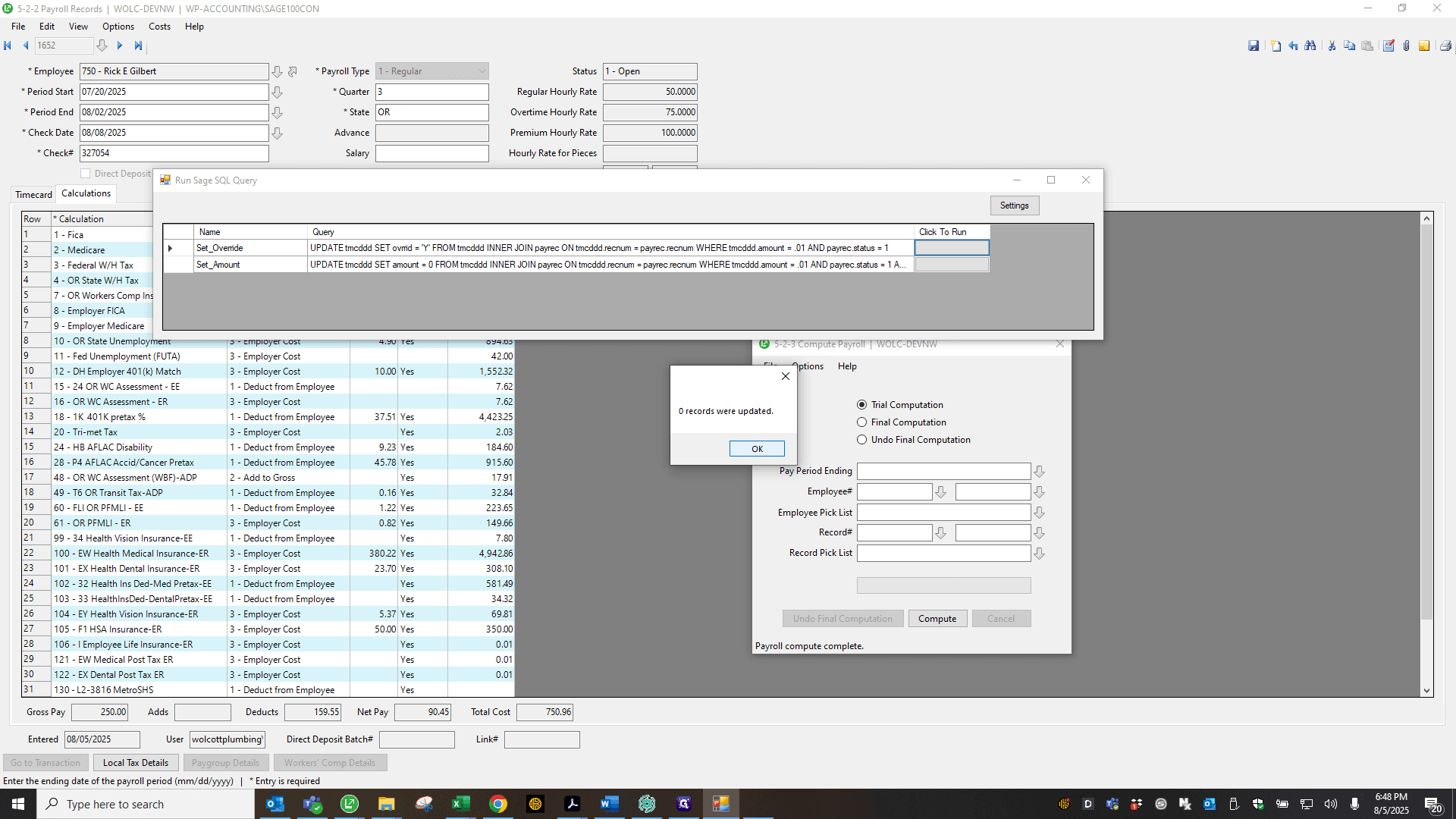
Task: Click the yellow sticky note icon
Action: (x=1424, y=46)
